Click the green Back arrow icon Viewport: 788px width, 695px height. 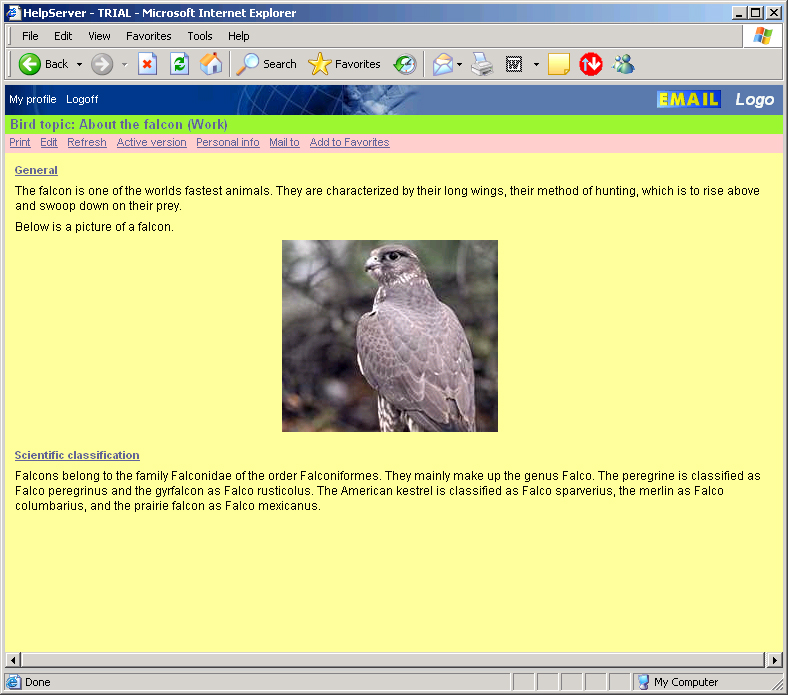[x=30, y=64]
